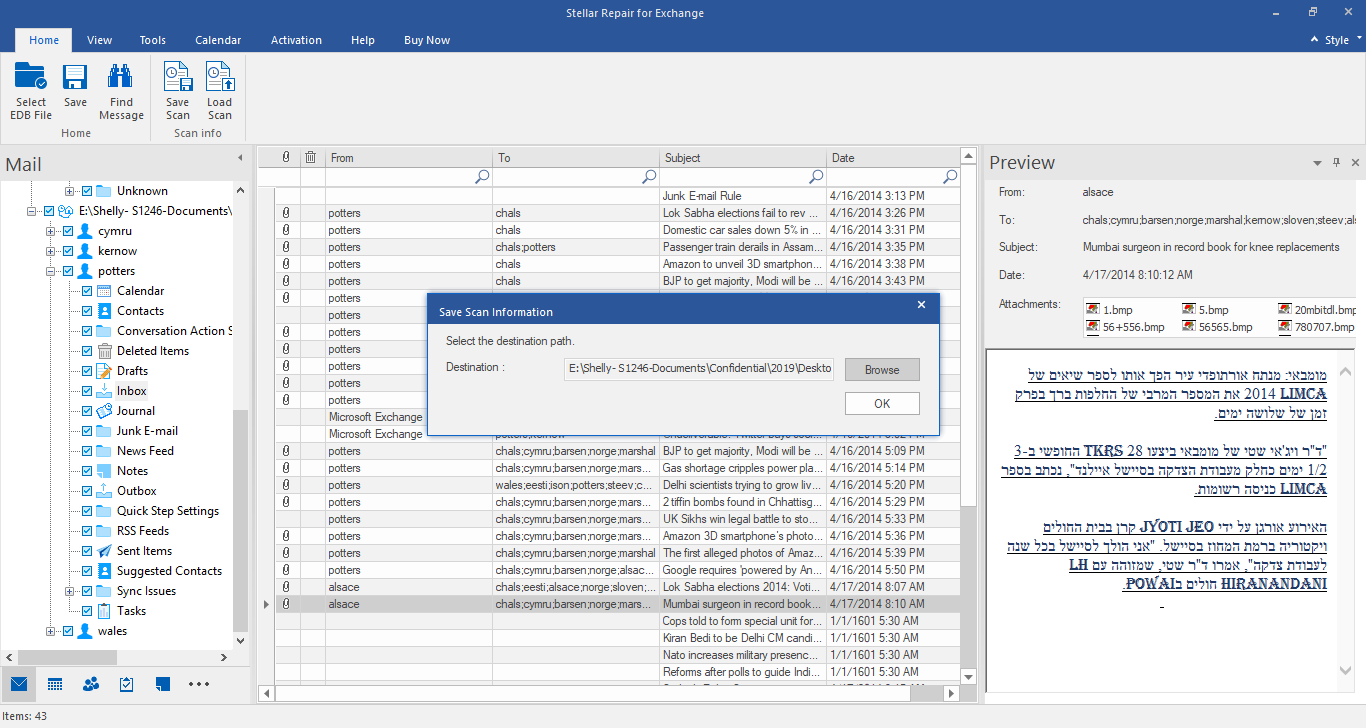This screenshot has height=728, width=1366.
Task: Click Browse in Save Scan dialog
Action: coord(882,370)
